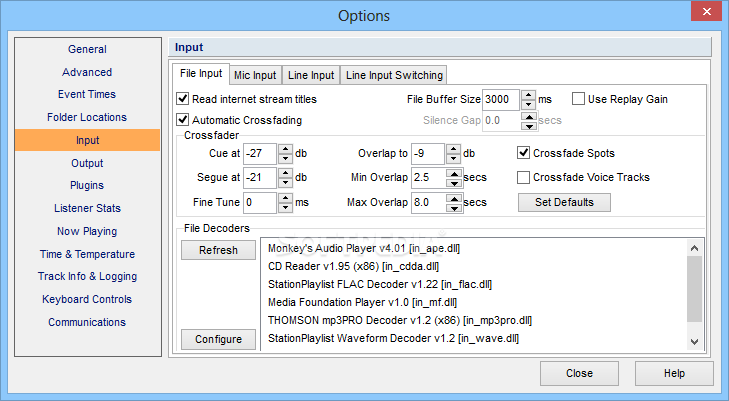The height and width of the screenshot is (401, 729).
Task: Switch to the Line Input tab
Action: [x=311, y=75]
